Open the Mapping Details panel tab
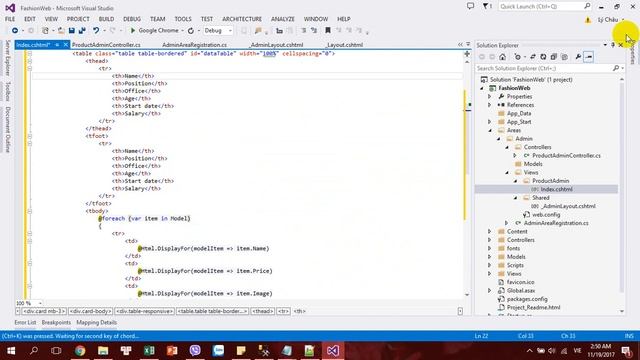The width and height of the screenshot is (640, 360). pyautogui.click(x=97, y=322)
